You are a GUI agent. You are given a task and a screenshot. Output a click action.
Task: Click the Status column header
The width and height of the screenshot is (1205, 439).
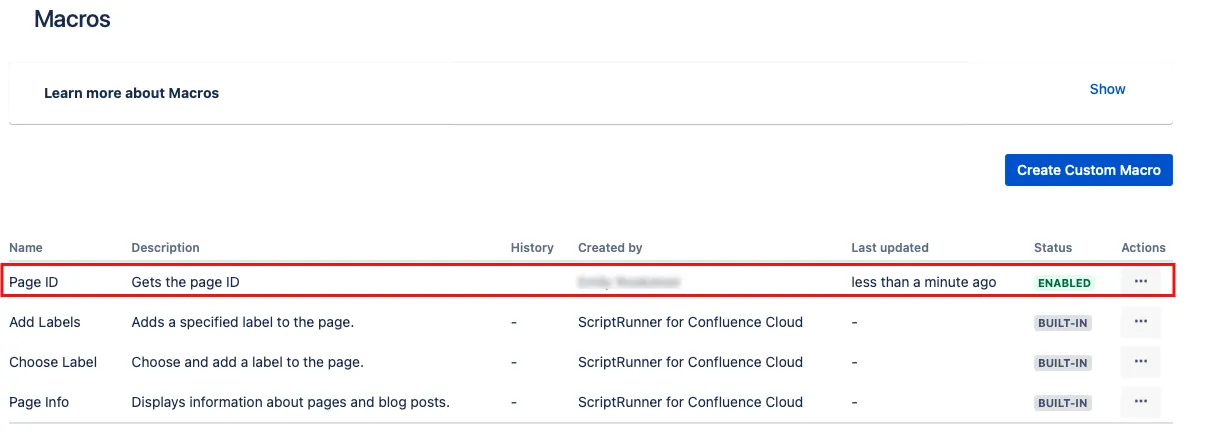1053,247
